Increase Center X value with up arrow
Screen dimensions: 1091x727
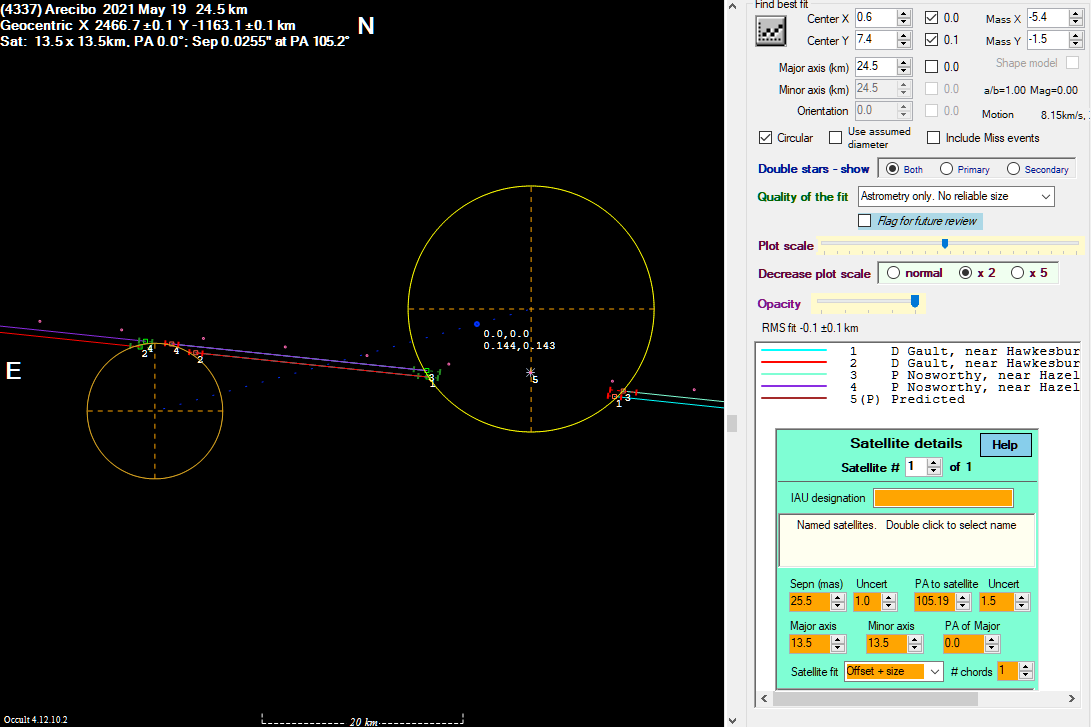[x=904, y=13]
